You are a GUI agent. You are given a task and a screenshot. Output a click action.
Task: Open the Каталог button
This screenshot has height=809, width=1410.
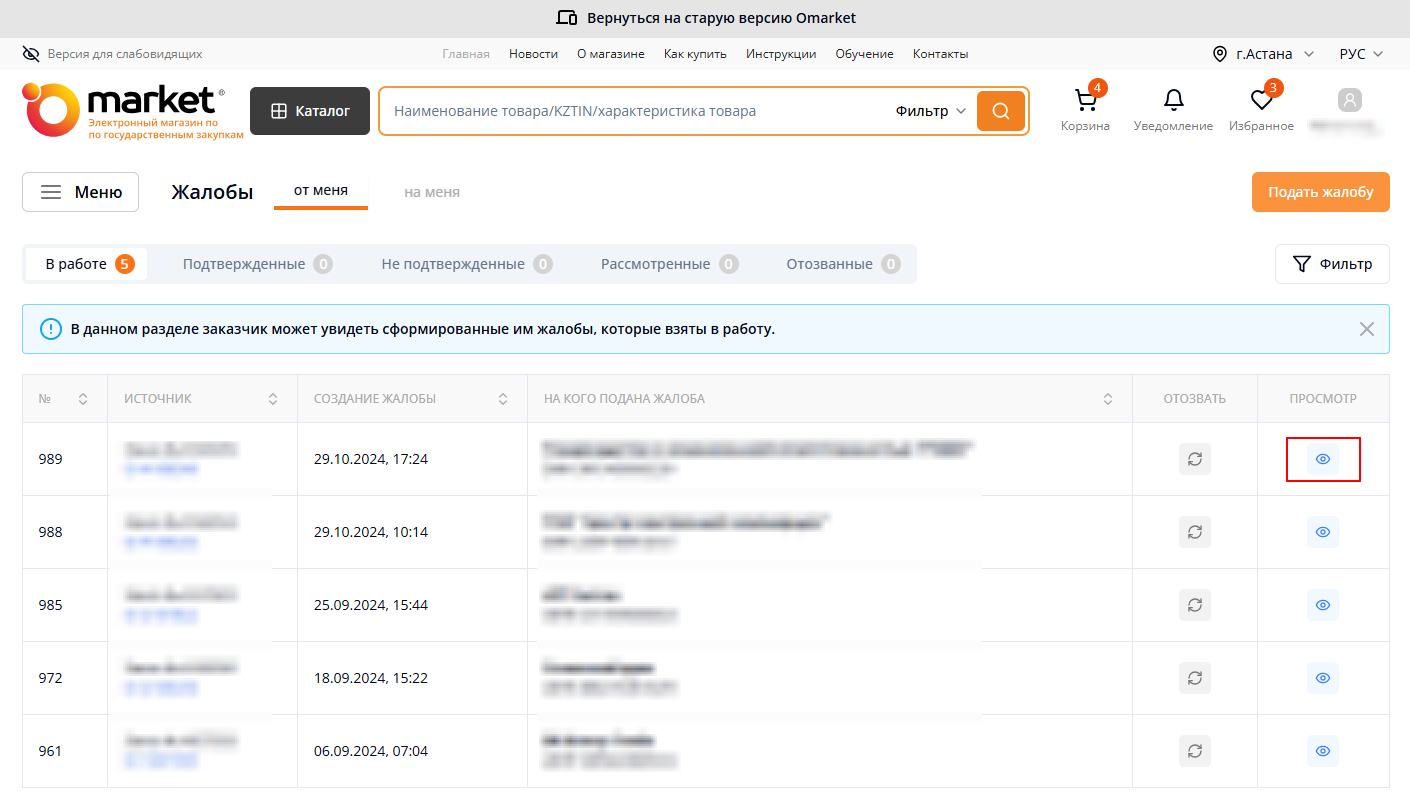[310, 111]
